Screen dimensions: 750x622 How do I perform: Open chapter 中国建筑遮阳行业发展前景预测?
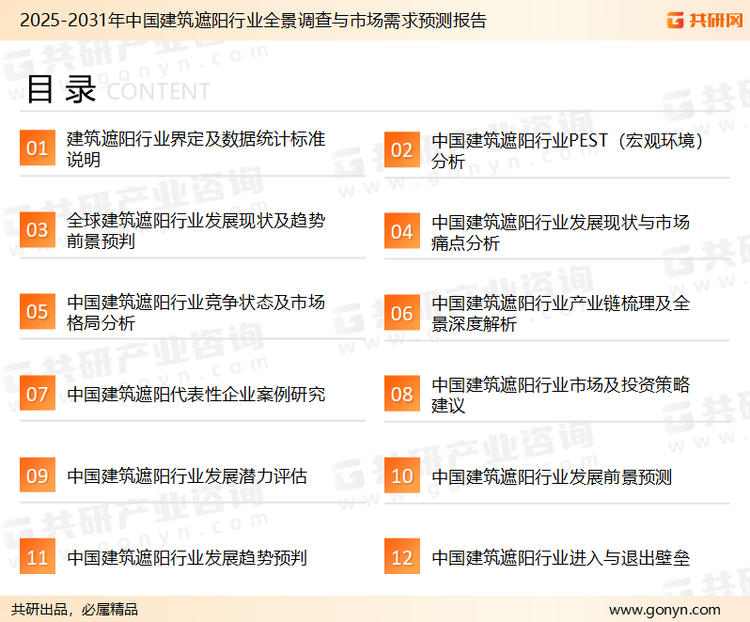pos(551,477)
